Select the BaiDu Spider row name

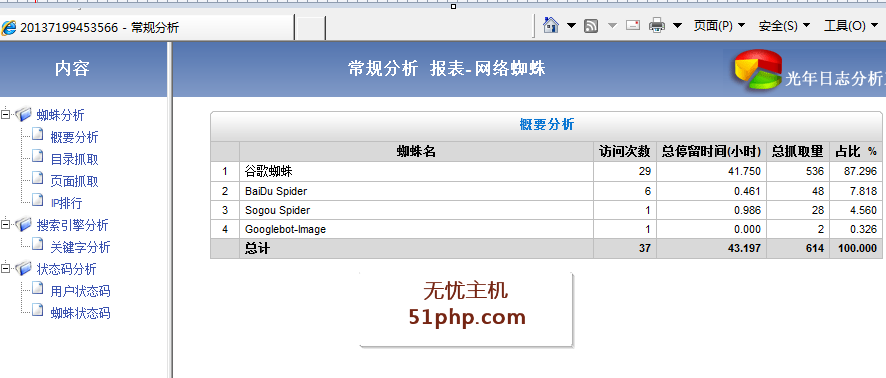[x=276, y=191]
